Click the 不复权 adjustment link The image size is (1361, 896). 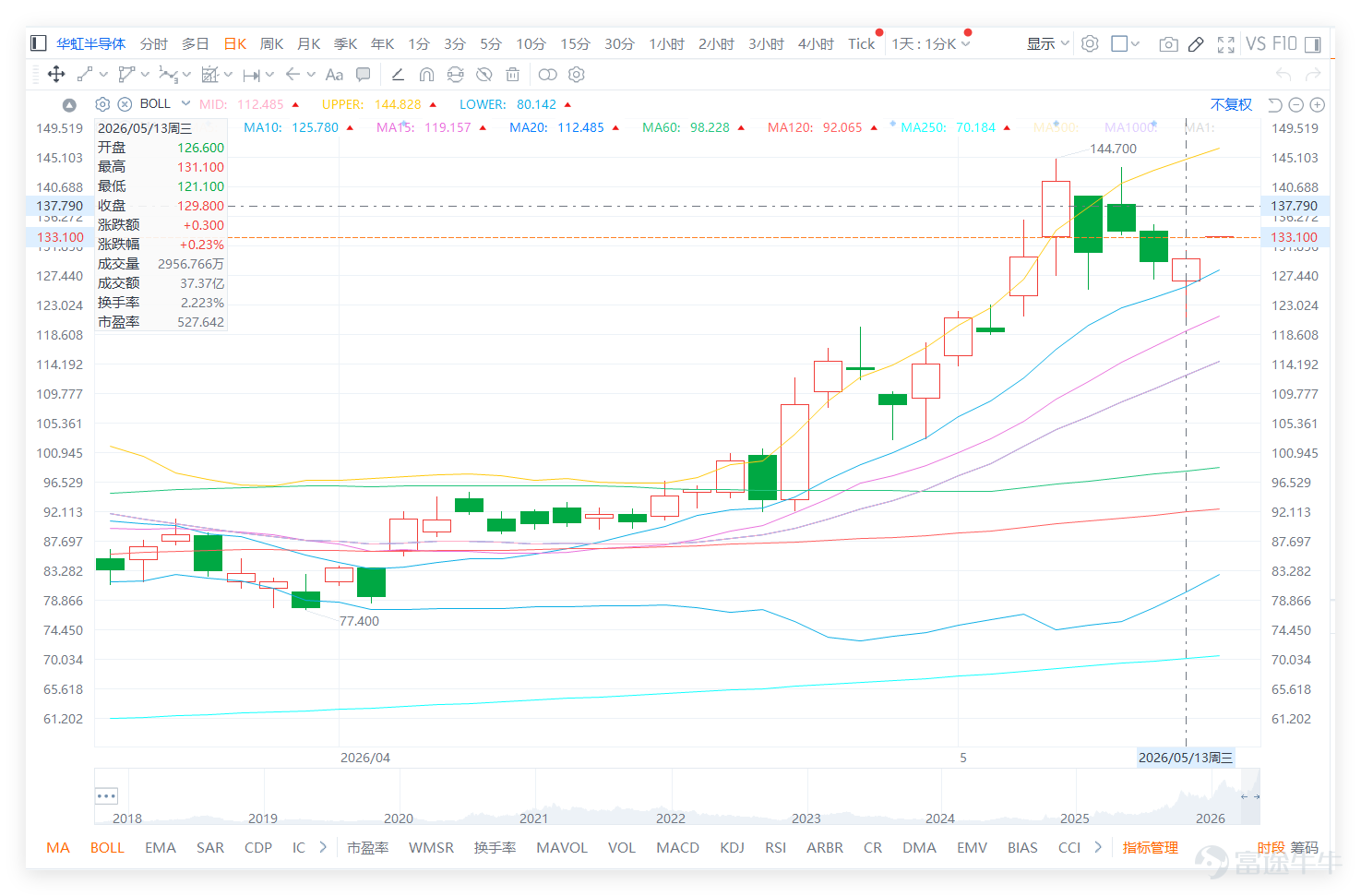click(1231, 104)
